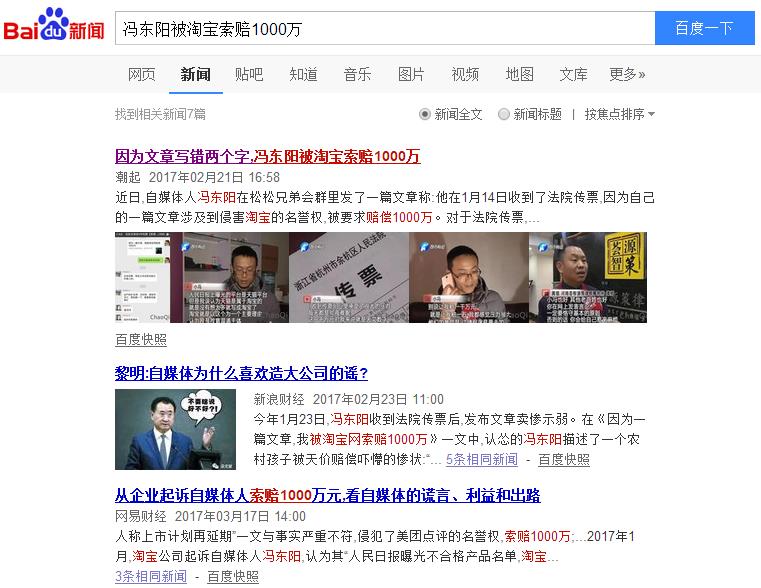This screenshot has width=761, height=588.
Task: Click the 百度一下 search button
Action: [x=704, y=28]
